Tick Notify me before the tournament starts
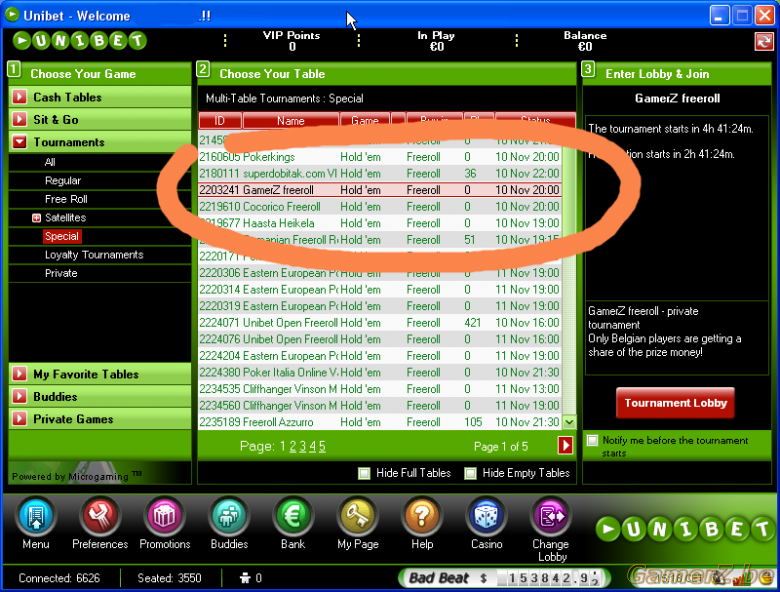 tap(592, 440)
